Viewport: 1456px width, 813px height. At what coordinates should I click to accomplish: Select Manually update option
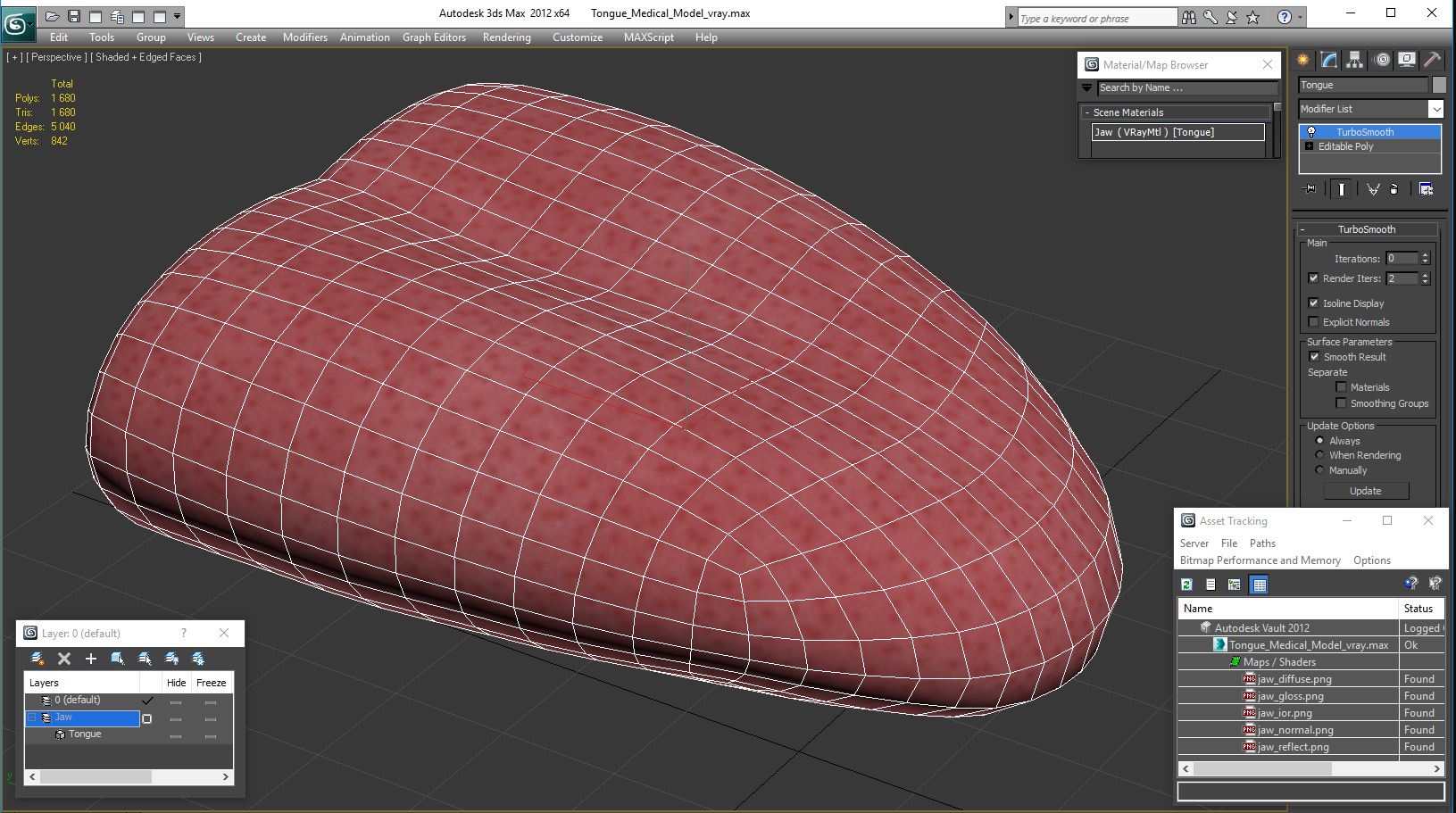point(1319,470)
